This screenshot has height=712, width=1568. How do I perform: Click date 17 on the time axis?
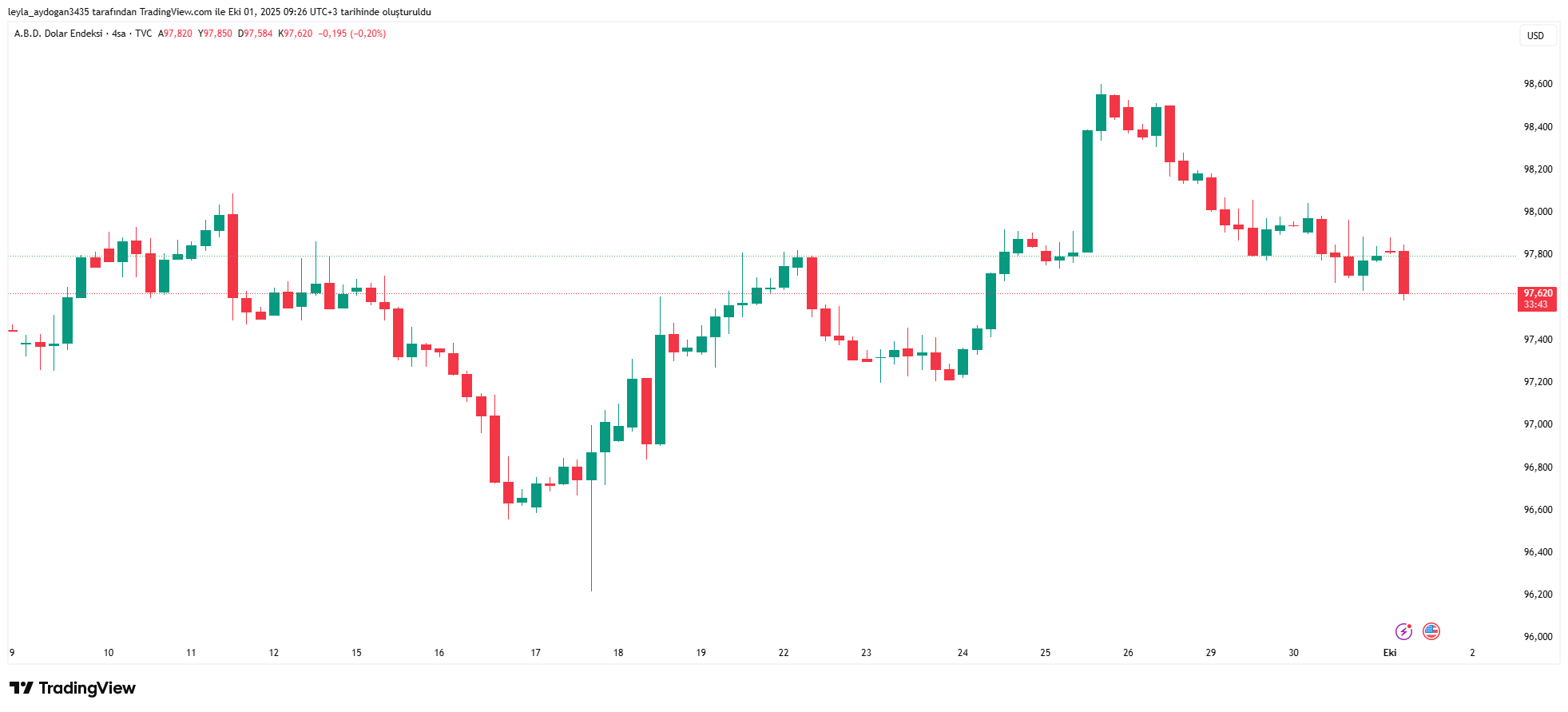(535, 653)
